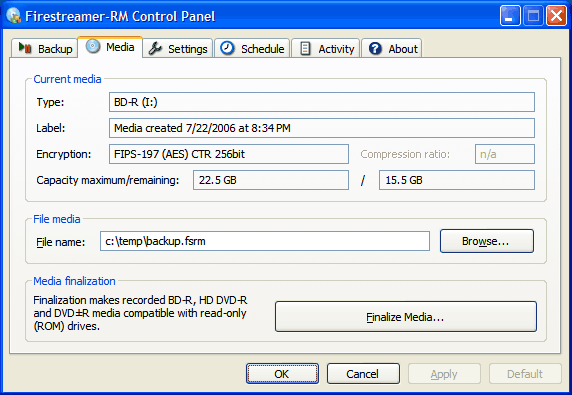
Task: Close the Firestreamer-RM Control Panel window
Action: pos(556,16)
